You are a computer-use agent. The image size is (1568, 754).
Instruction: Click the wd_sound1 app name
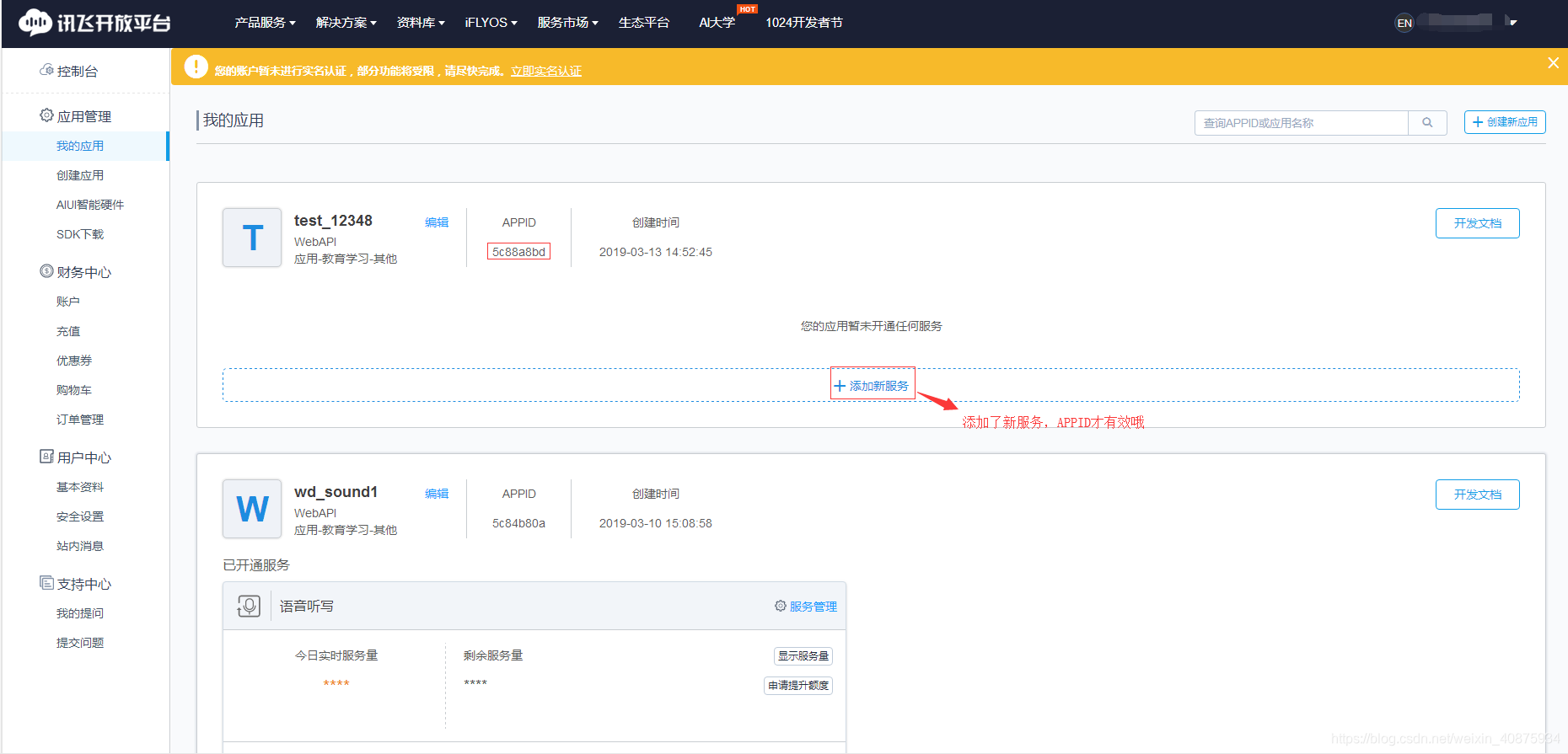(336, 492)
